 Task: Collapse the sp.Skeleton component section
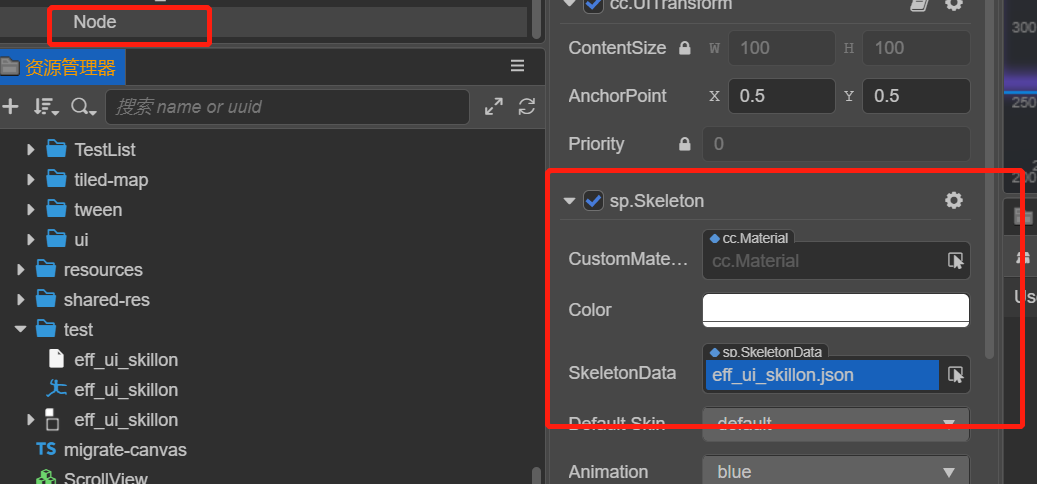pos(569,201)
